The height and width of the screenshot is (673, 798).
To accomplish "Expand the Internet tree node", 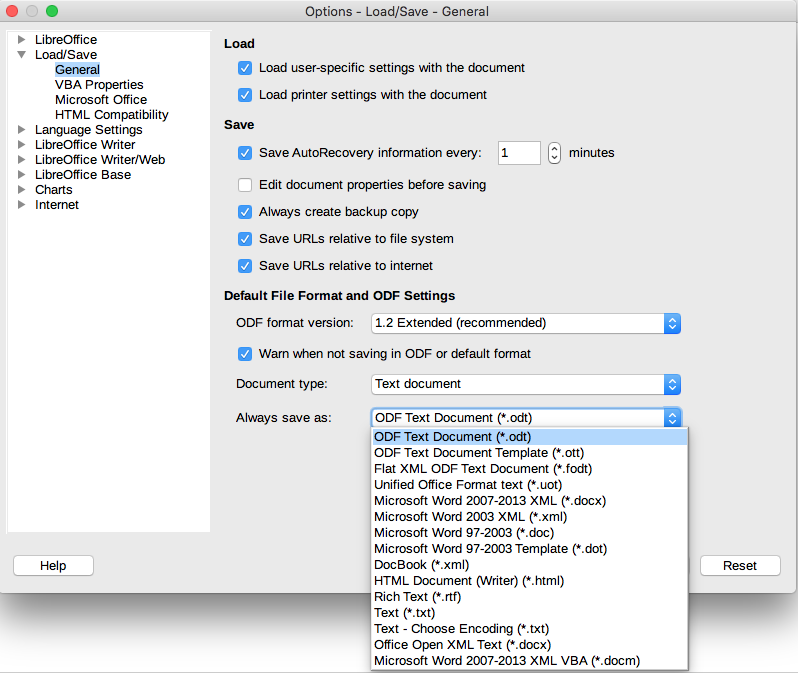I will coord(22,205).
